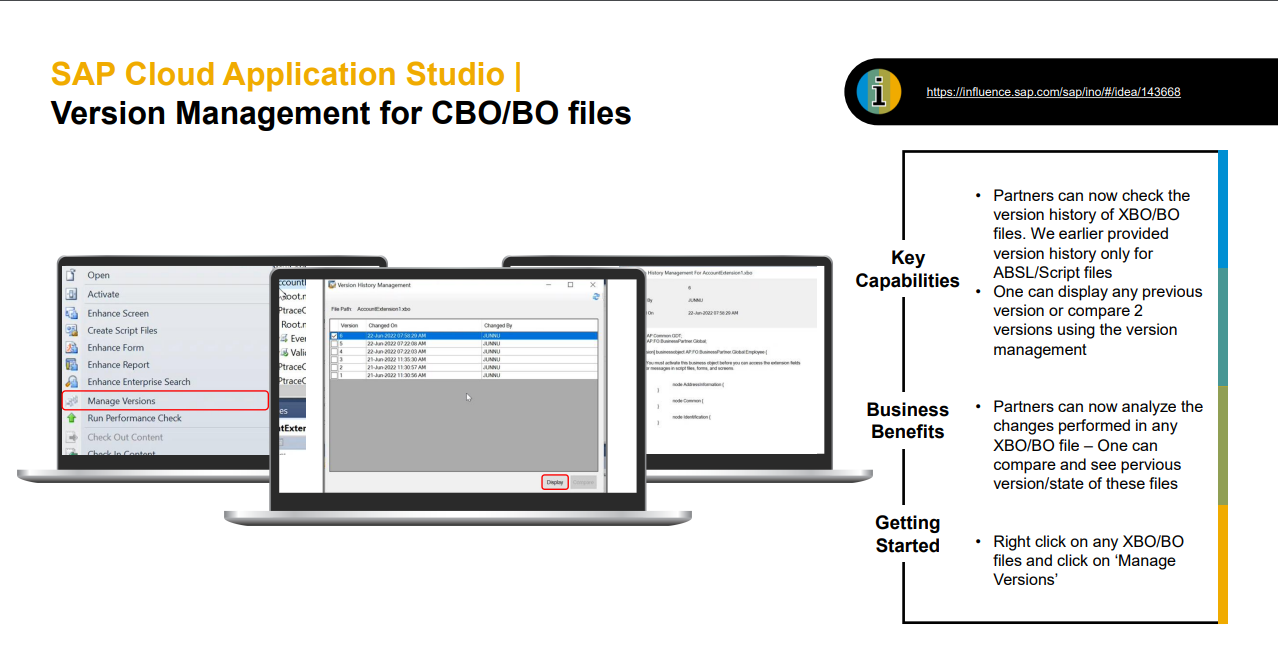Choose Run Performance Check entry
Viewport: 1278px width, 662px height.
134,418
